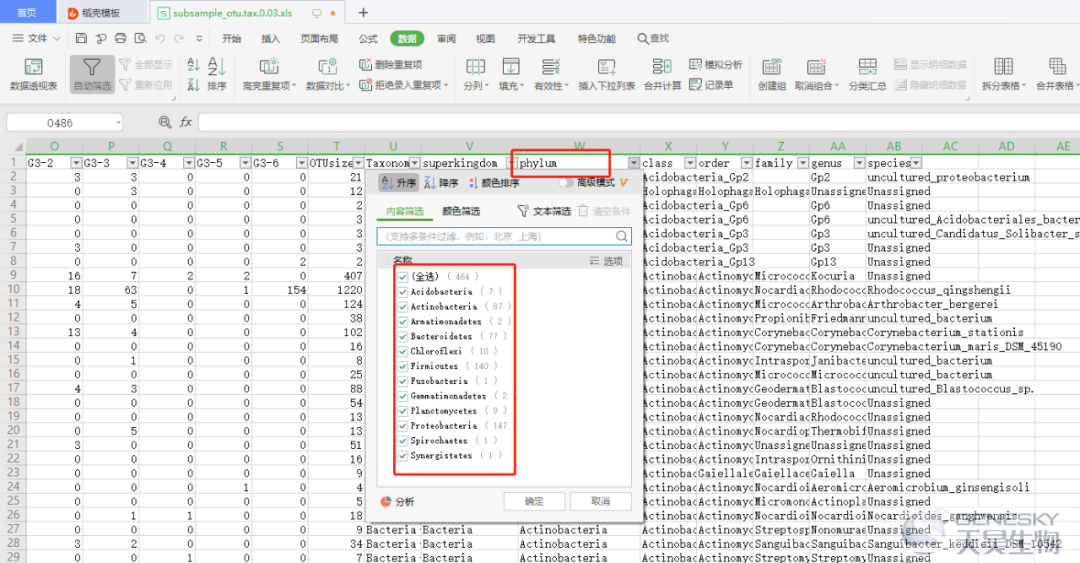1080x563 pixels.
Task: Uncheck the Firmicutes checkbox
Action: pos(403,366)
